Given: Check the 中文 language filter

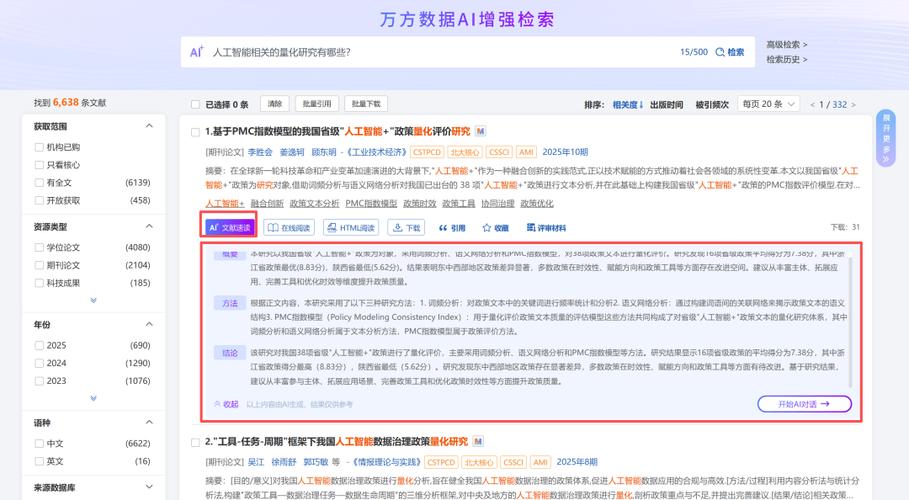Looking at the screenshot, I should [x=39, y=443].
